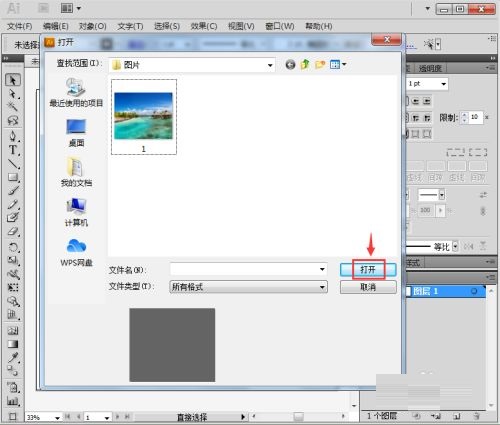Viewport: 500px width, 425px height.
Task: Select the Direct Selection tool
Action: (13, 94)
